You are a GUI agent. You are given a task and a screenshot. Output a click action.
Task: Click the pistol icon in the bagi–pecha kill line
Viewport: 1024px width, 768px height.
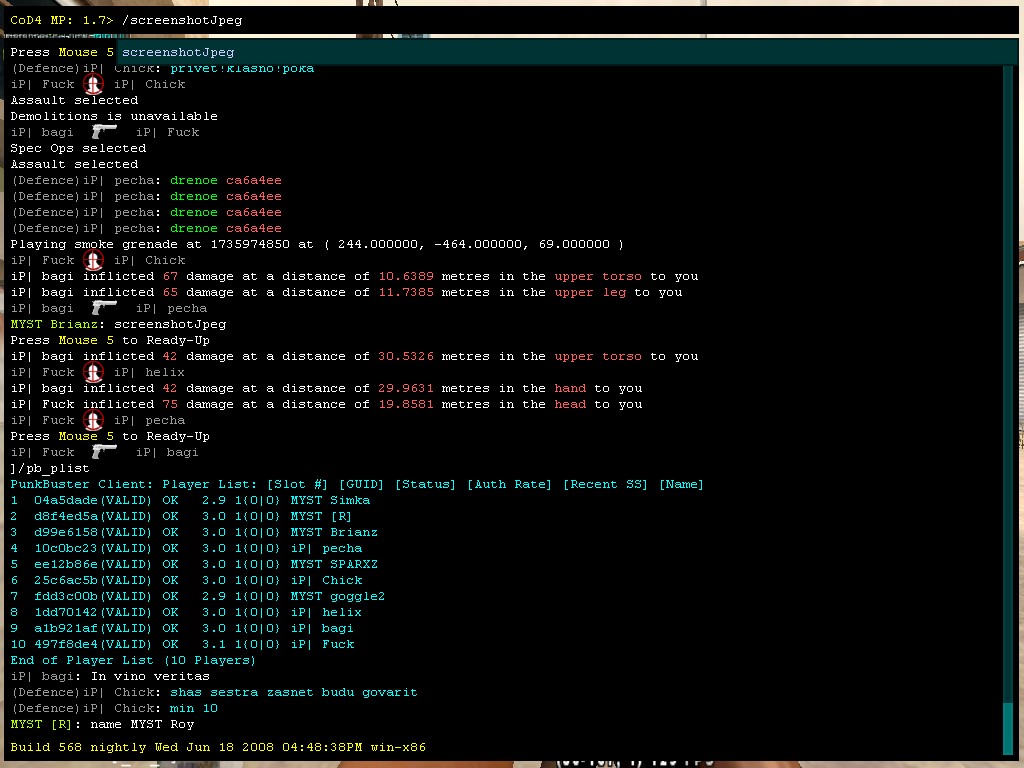point(104,308)
